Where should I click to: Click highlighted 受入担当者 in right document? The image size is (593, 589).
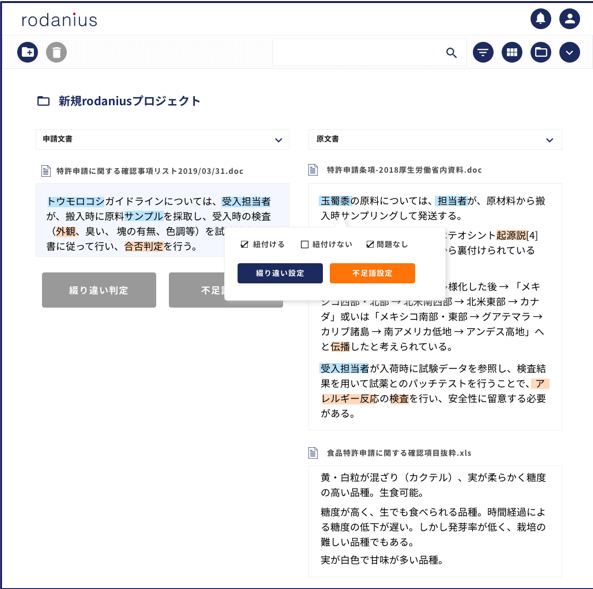(x=345, y=368)
